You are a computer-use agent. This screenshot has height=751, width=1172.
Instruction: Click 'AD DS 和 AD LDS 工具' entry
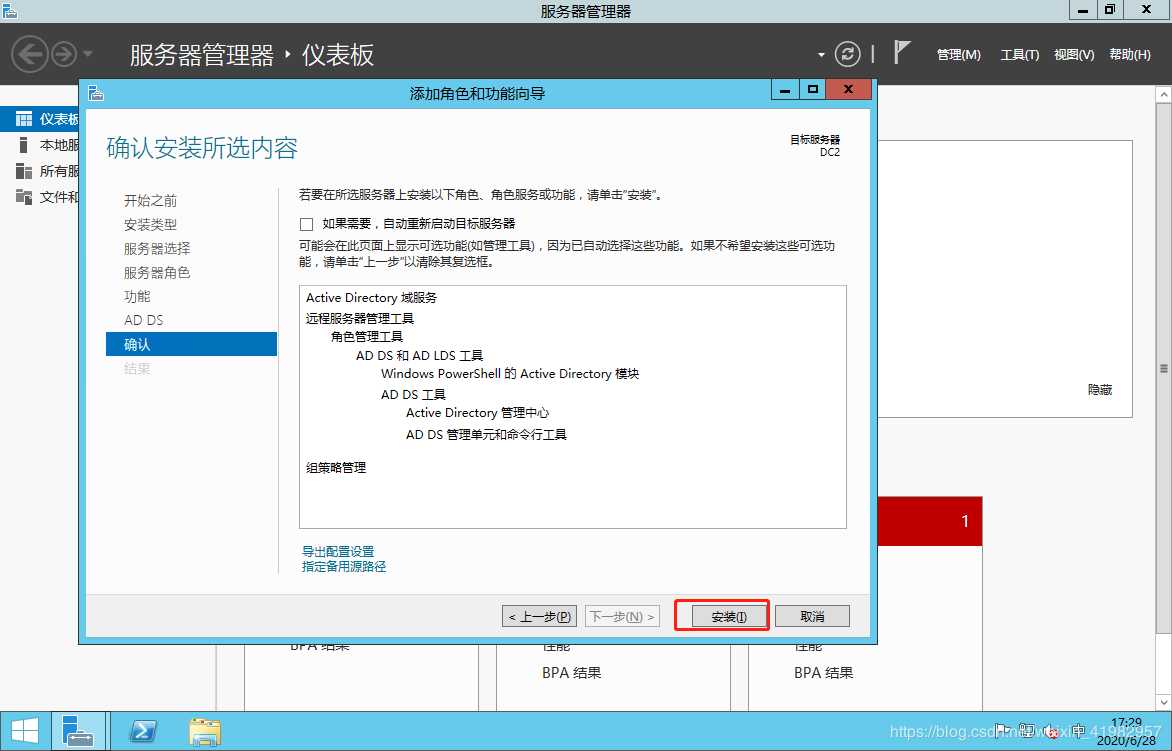click(419, 356)
